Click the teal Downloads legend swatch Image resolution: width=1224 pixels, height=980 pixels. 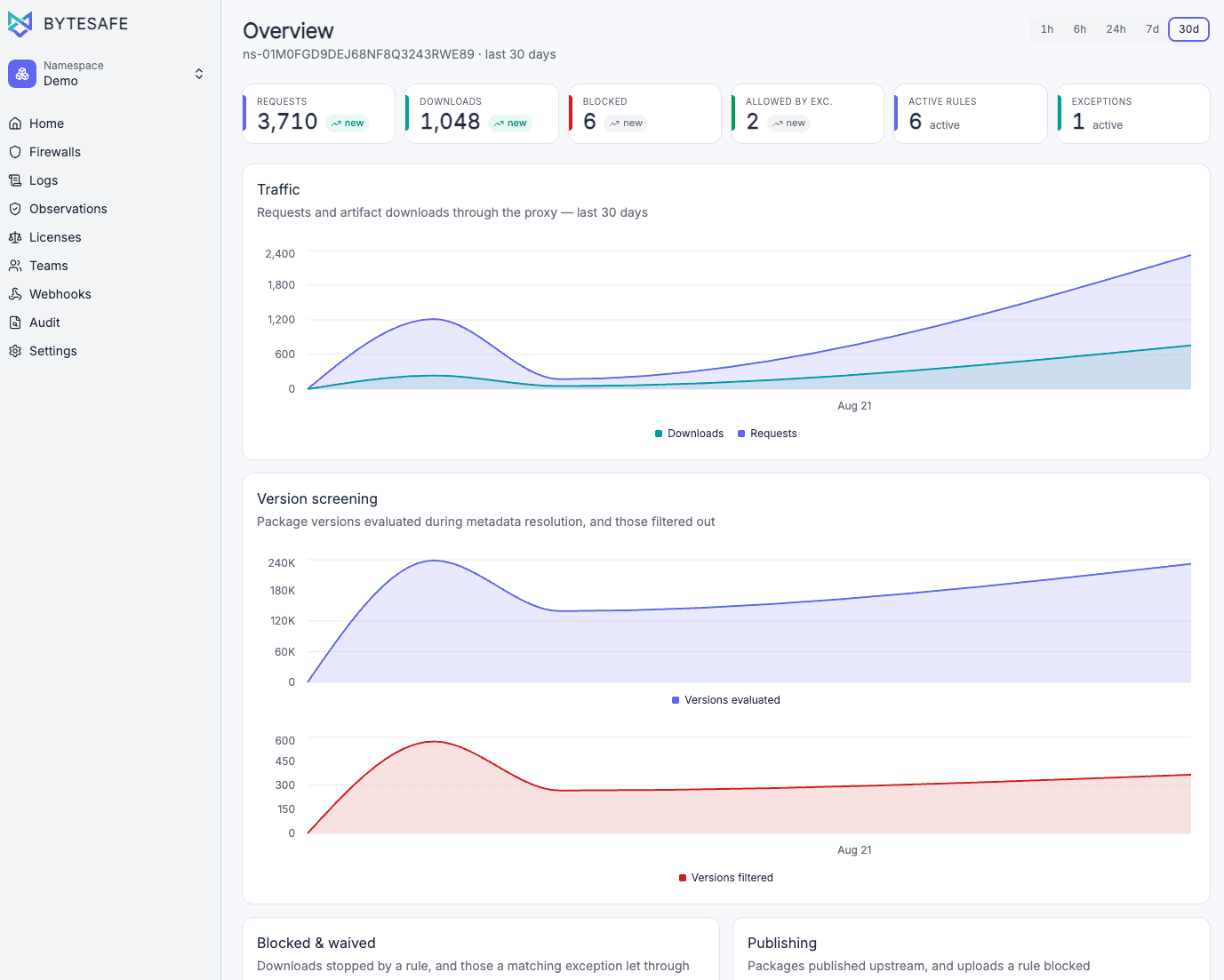point(659,434)
